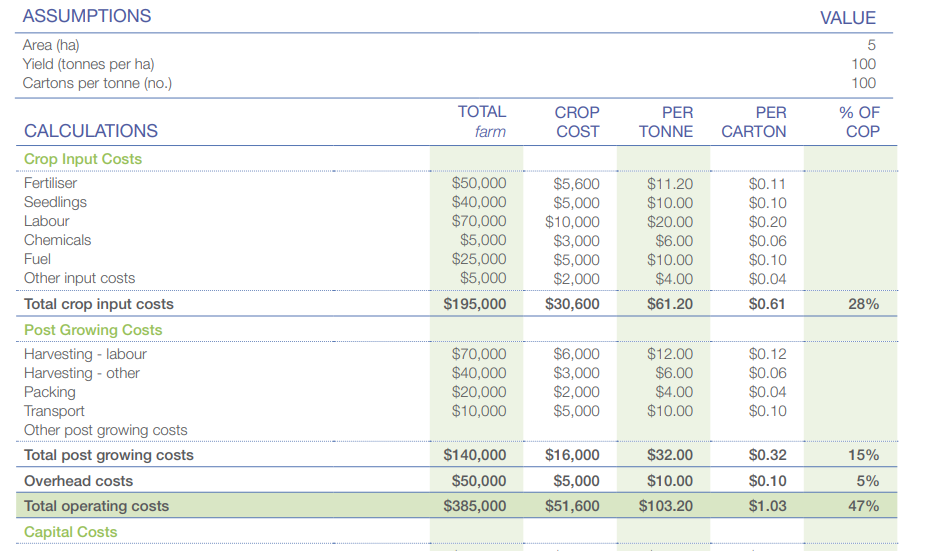Click the CROP COST column header
The image size is (944, 551).
coord(577,122)
